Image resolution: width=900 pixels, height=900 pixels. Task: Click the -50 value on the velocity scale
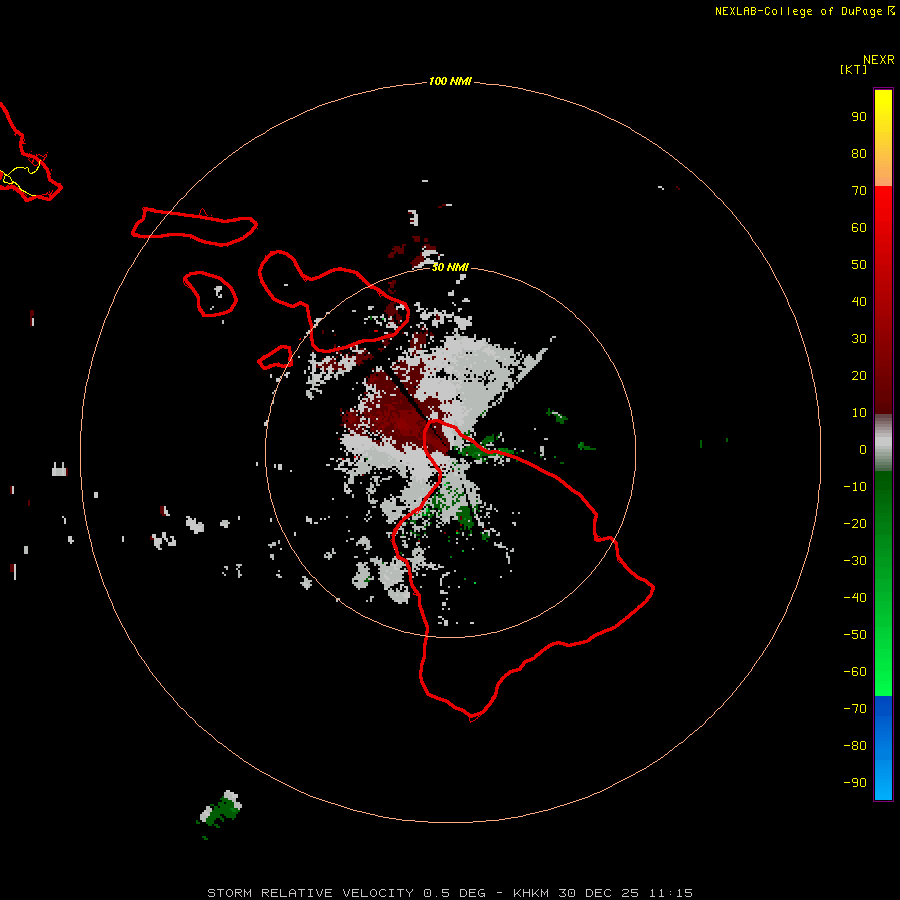(855, 635)
